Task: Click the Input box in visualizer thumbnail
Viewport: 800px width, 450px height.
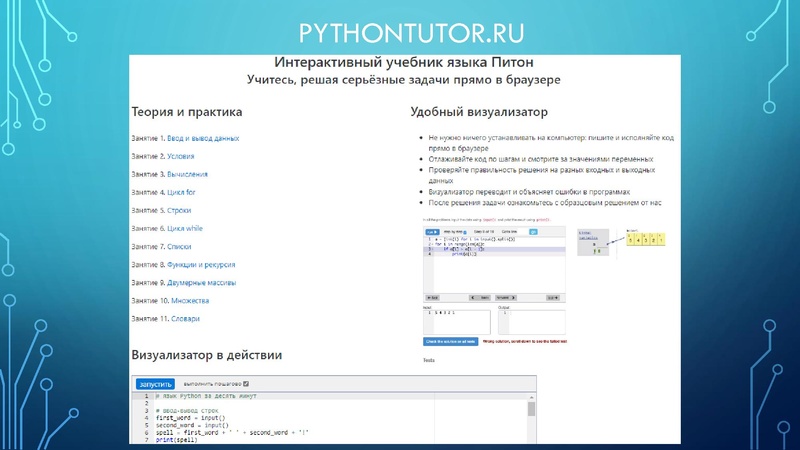Action: pos(457,322)
